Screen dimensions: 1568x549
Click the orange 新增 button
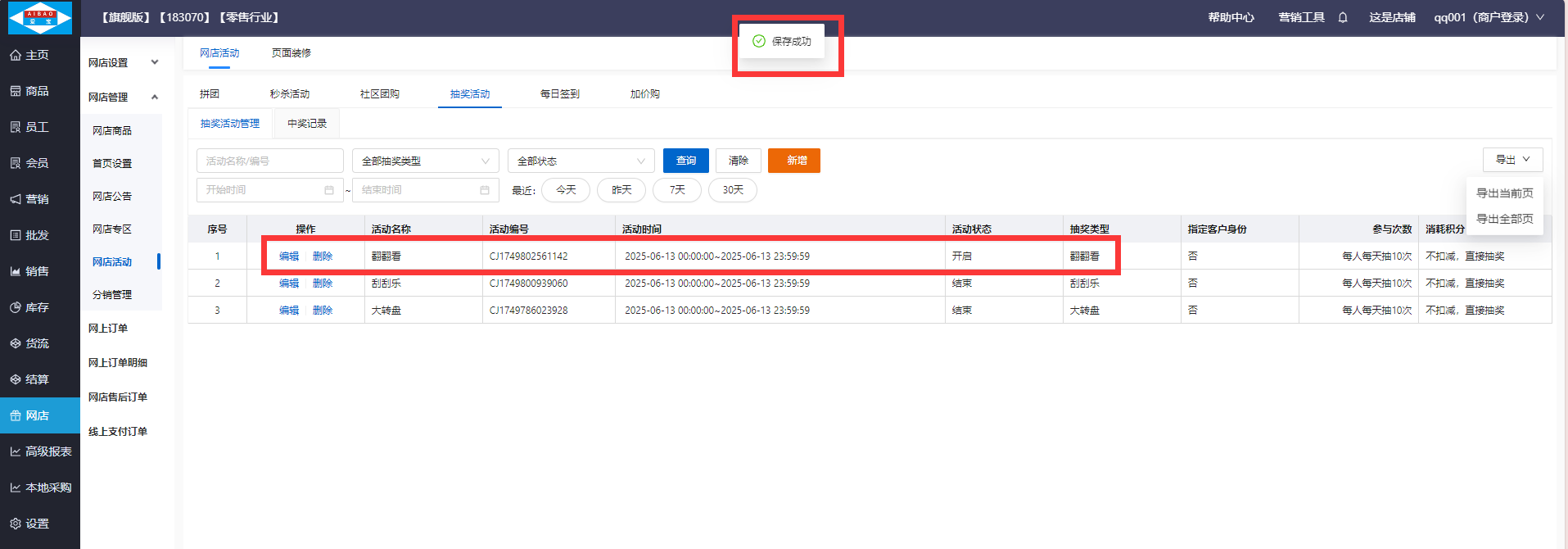(x=793, y=161)
